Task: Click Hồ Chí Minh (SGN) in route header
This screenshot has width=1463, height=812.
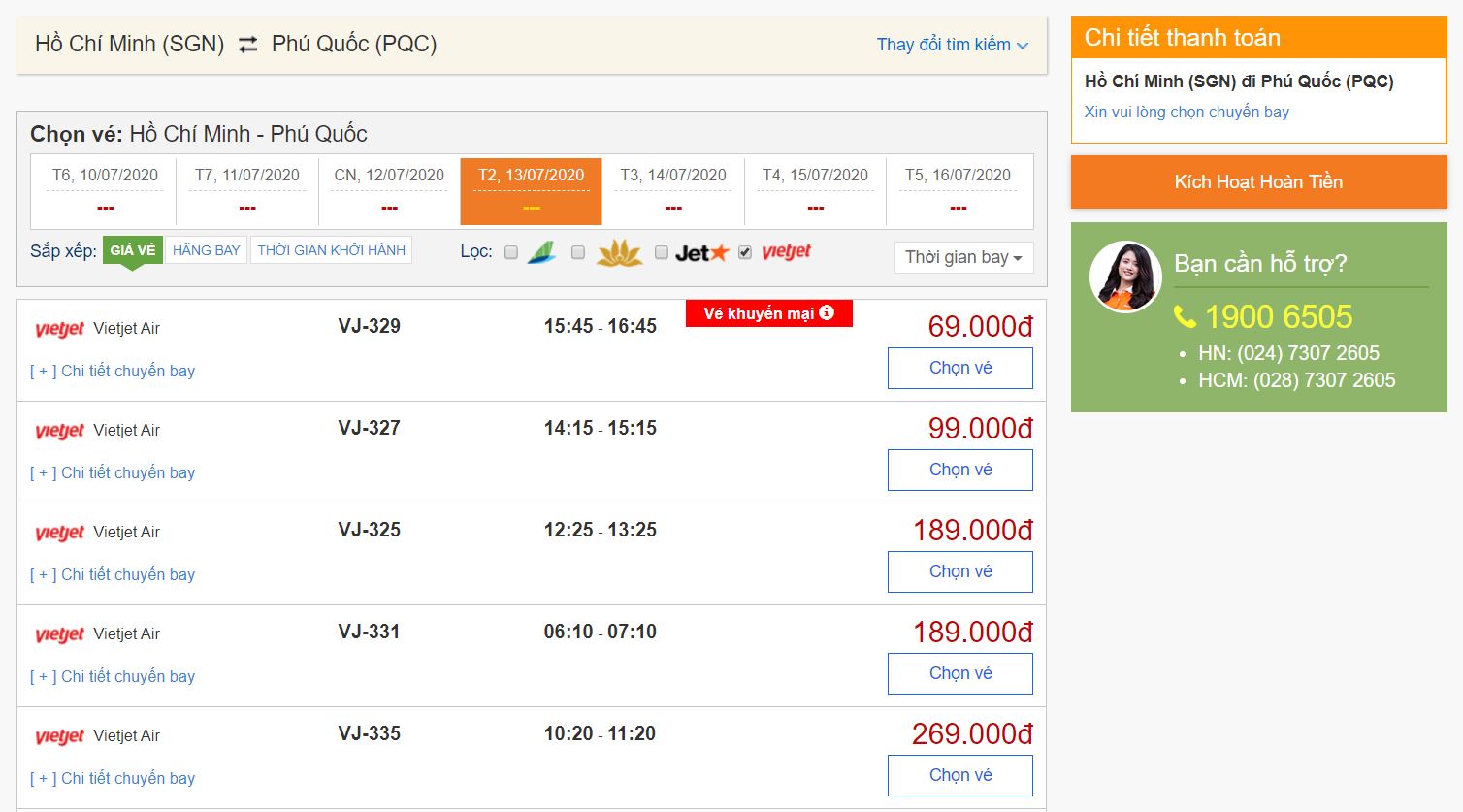Action: coord(129,44)
